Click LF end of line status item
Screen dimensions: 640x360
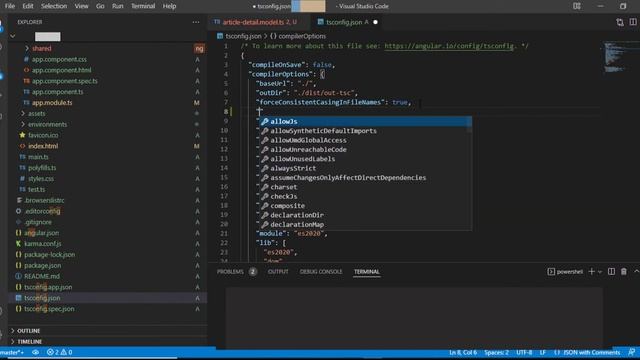[x=542, y=352]
